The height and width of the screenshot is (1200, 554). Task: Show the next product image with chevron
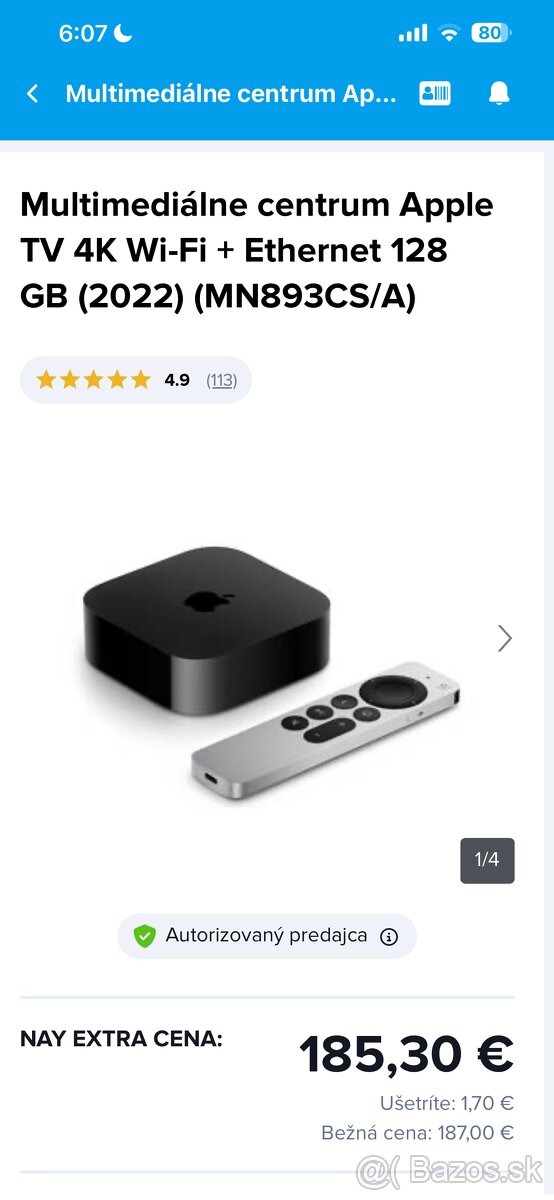[505, 638]
